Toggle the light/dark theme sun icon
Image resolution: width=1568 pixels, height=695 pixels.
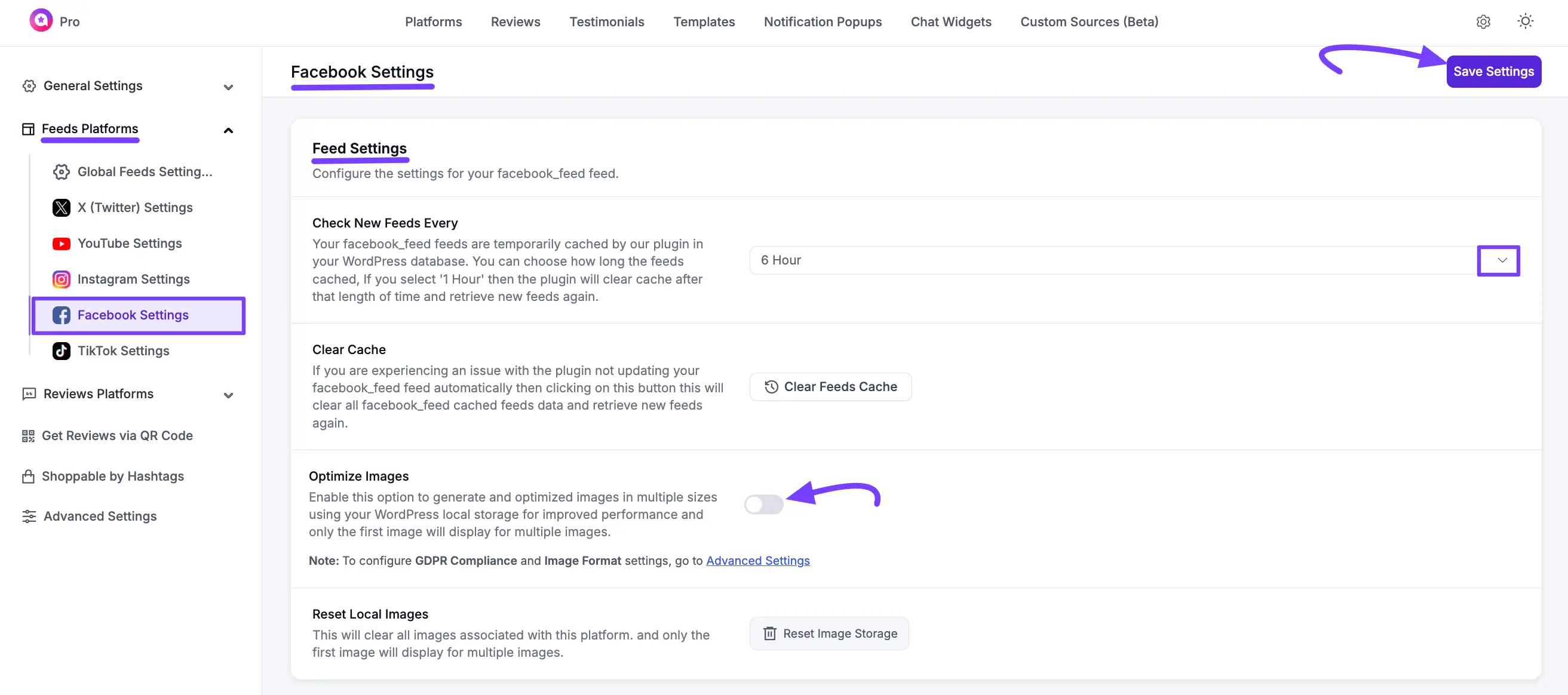click(1526, 21)
